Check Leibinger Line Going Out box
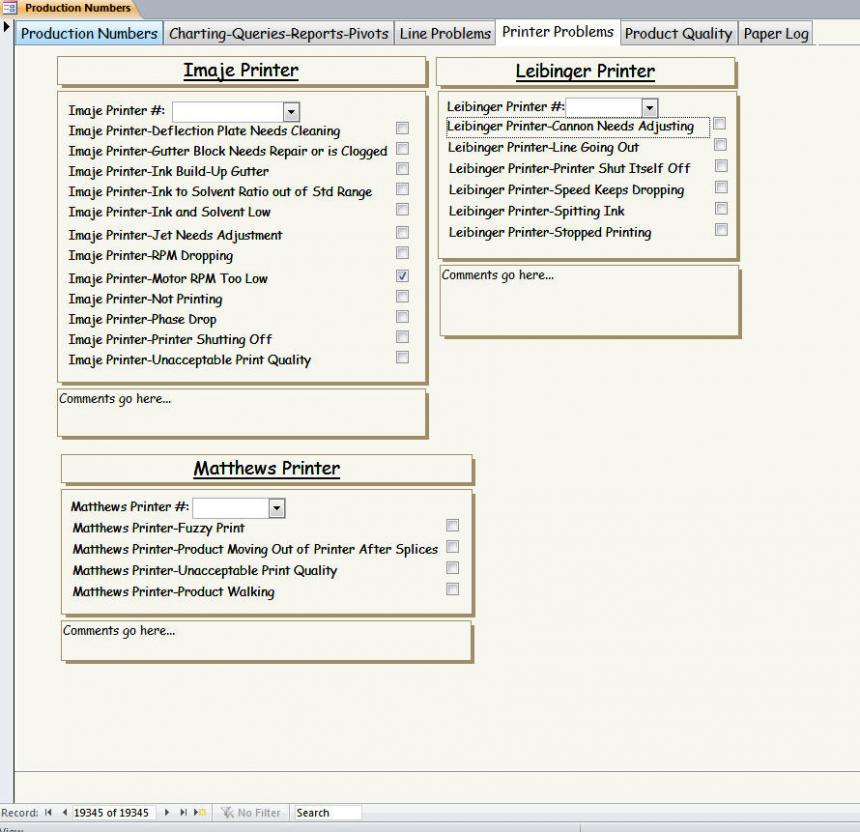The width and height of the screenshot is (860, 832). point(721,145)
